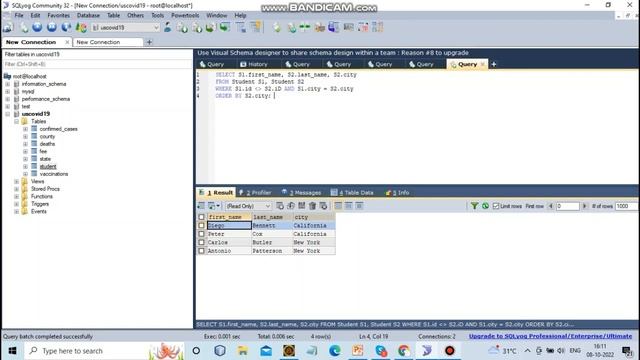Click the new query editor toolbar icon

click(24, 27)
